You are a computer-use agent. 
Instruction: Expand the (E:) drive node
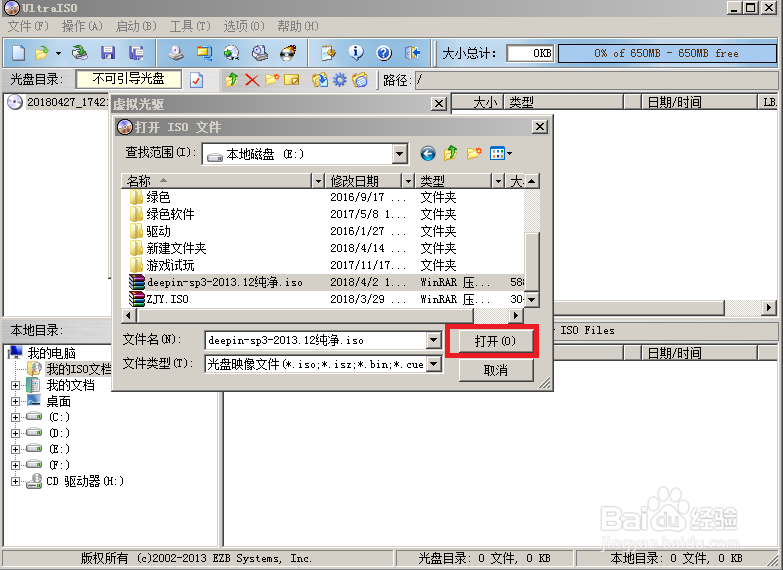point(15,450)
